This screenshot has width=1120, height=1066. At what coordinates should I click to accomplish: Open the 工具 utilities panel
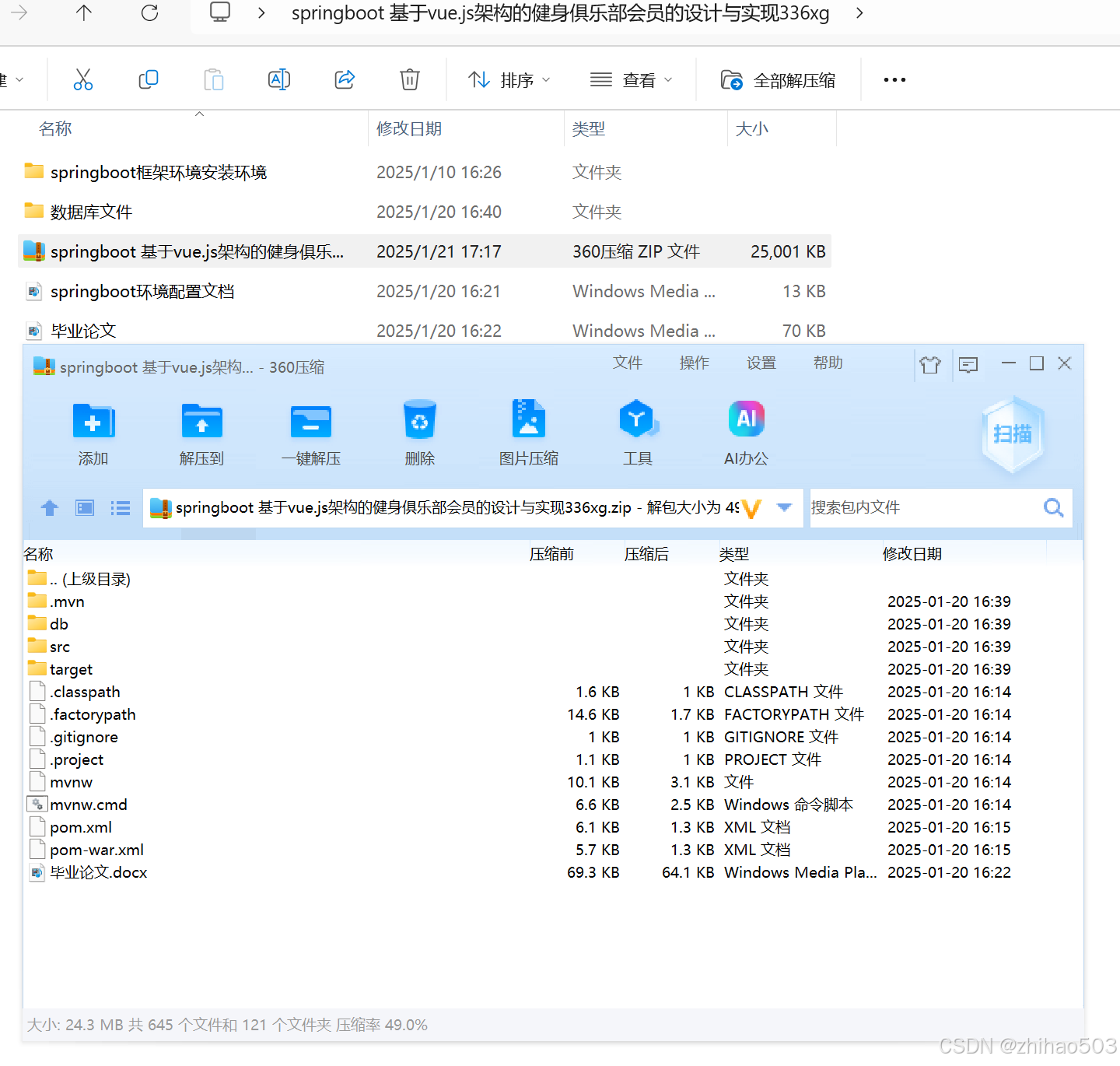(638, 433)
